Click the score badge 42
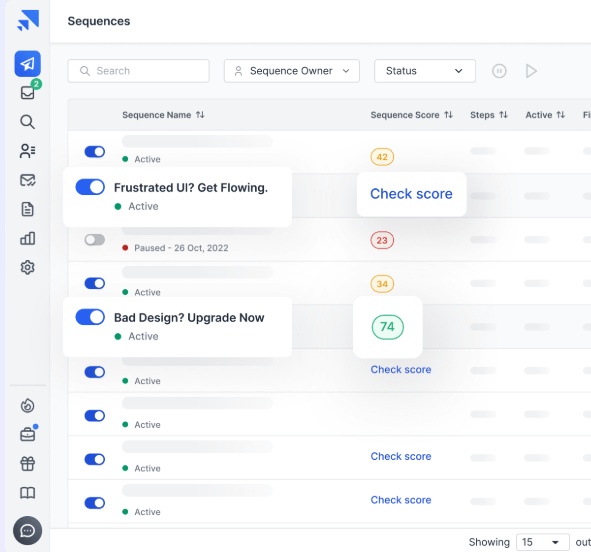 point(382,157)
